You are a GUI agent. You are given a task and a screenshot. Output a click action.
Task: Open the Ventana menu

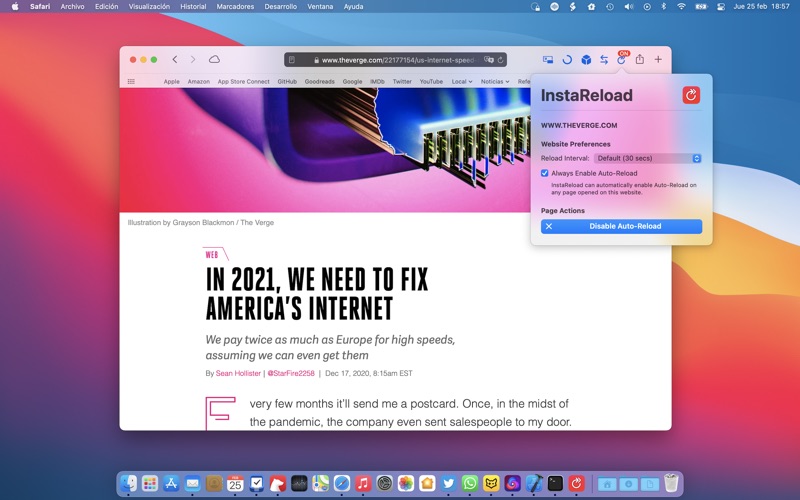(320, 7)
